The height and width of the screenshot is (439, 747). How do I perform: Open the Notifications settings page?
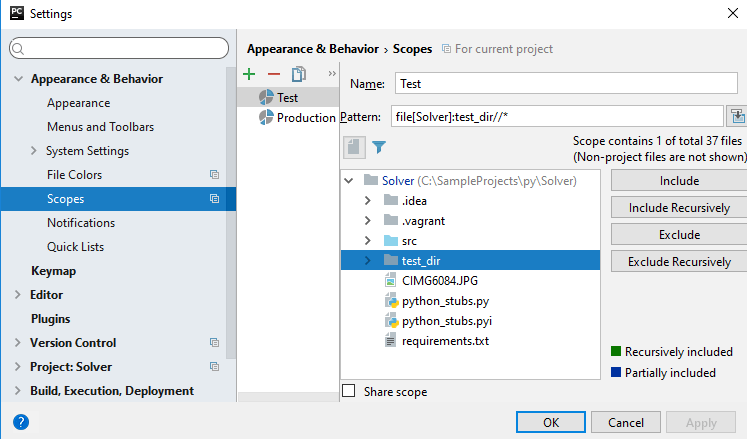click(81, 223)
